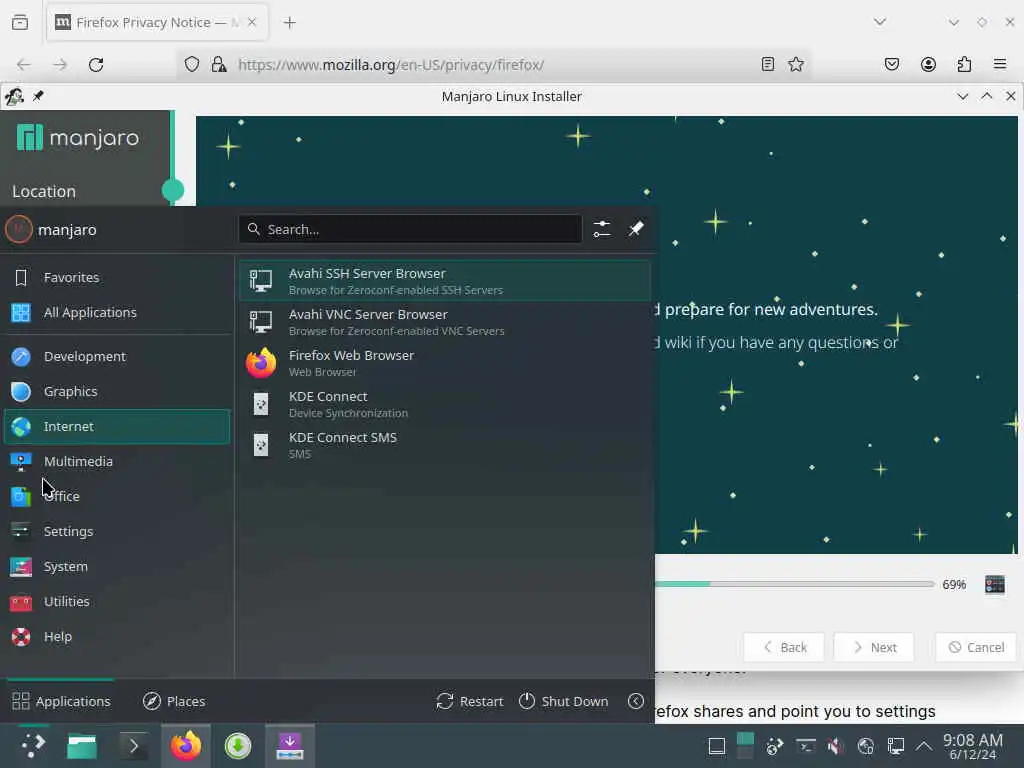This screenshot has height=768, width=1024.
Task: Open the installer window menu icon
Action: [x=14, y=97]
